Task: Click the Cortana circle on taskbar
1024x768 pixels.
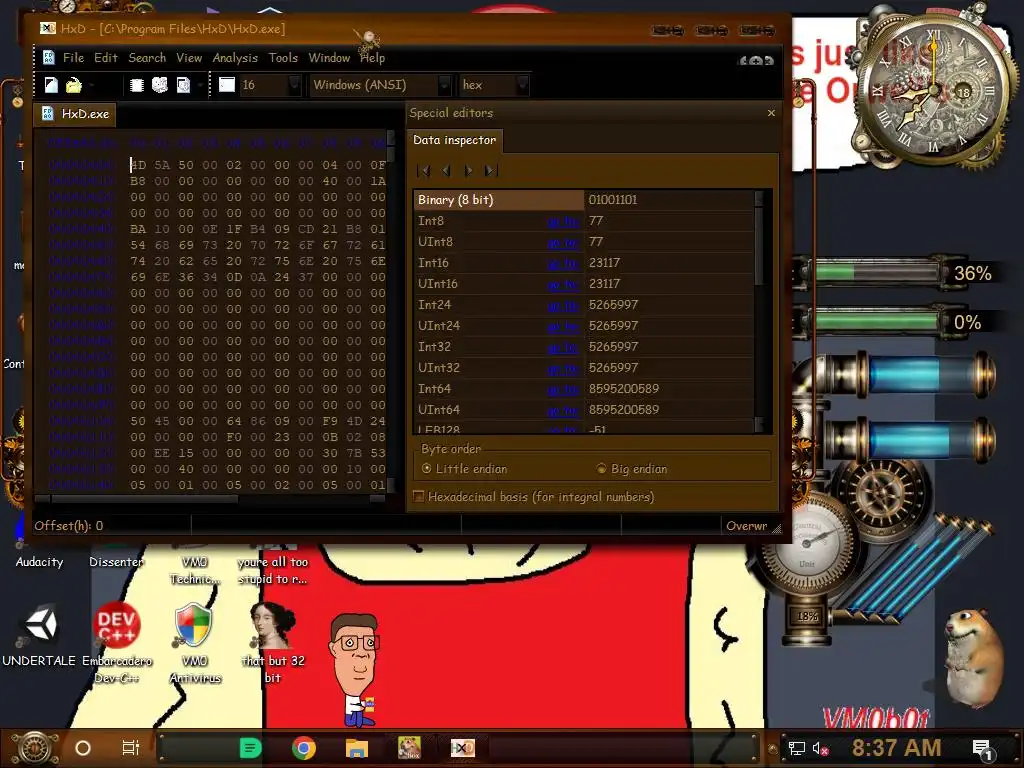Action: coord(83,748)
